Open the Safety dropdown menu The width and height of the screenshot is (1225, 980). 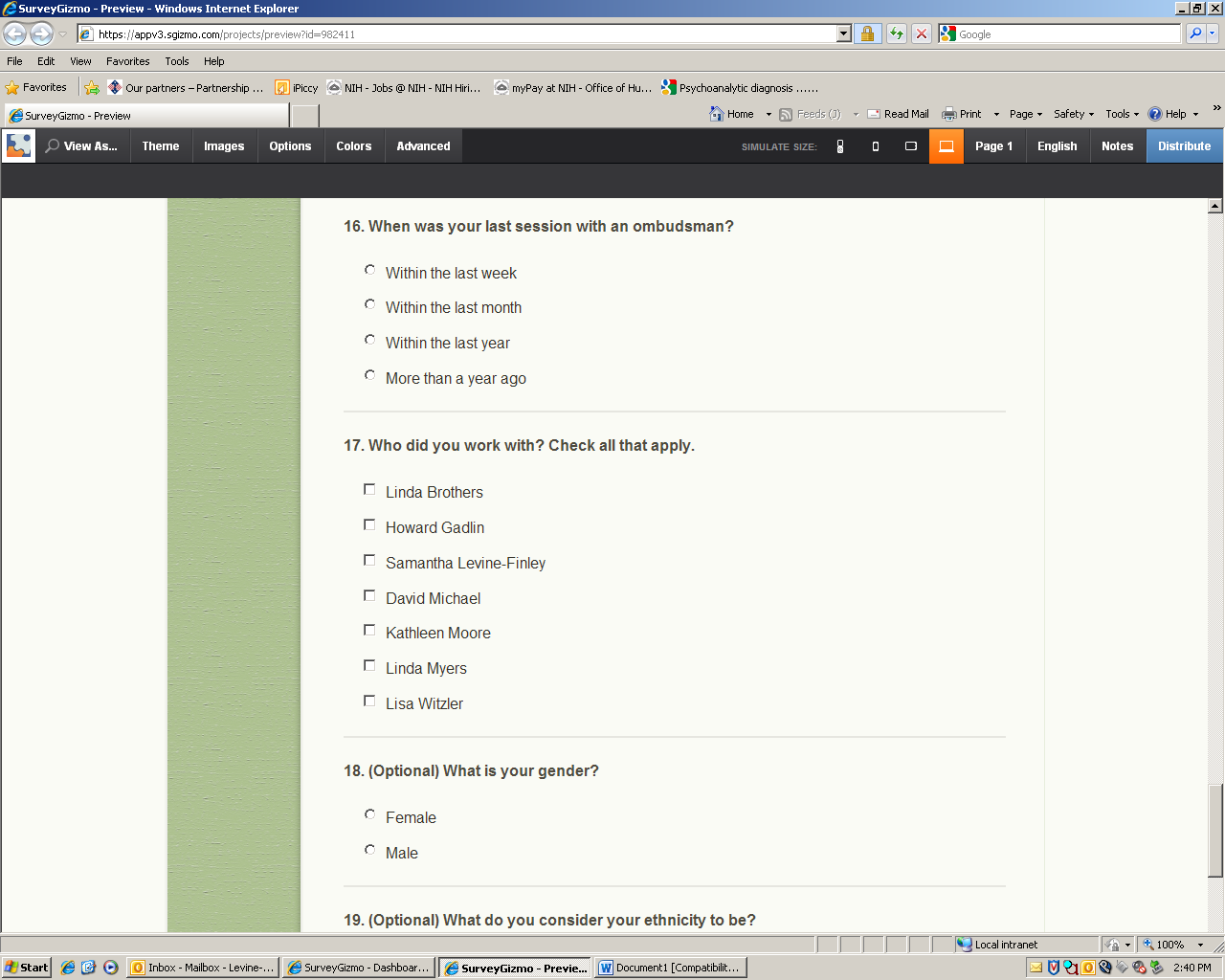1074,114
